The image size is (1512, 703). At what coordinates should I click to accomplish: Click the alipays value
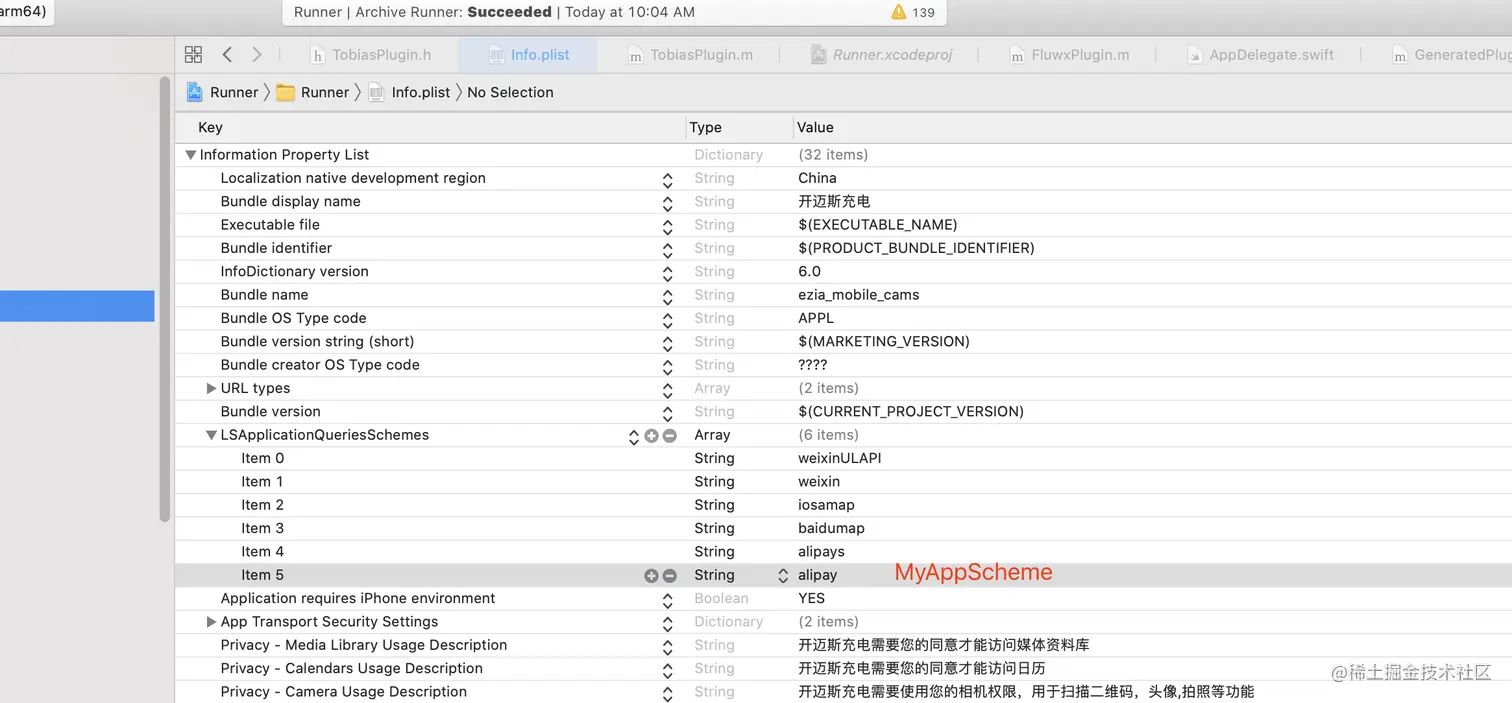coord(821,552)
